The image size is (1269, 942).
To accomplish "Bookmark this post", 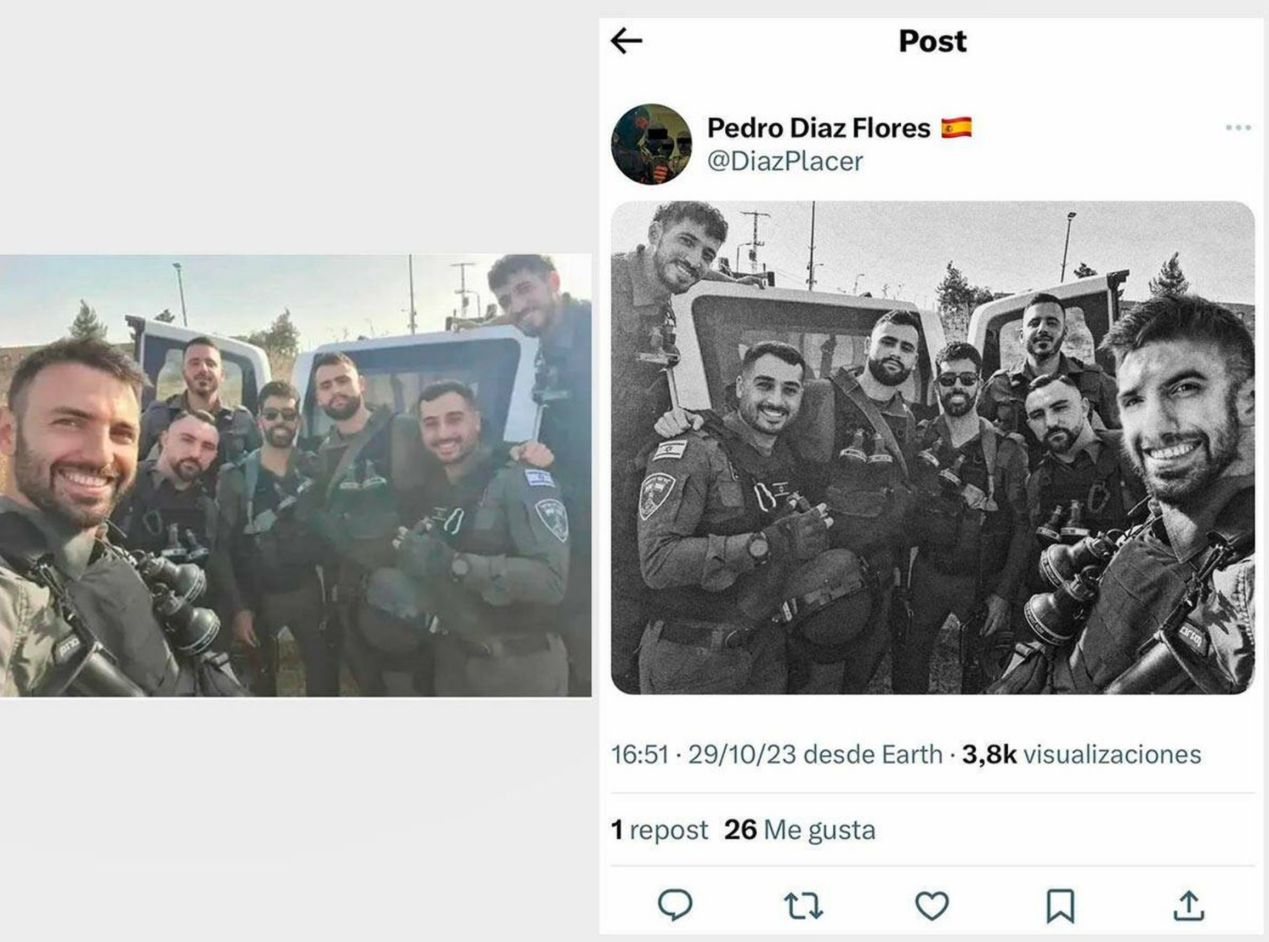I will [x=1060, y=905].
